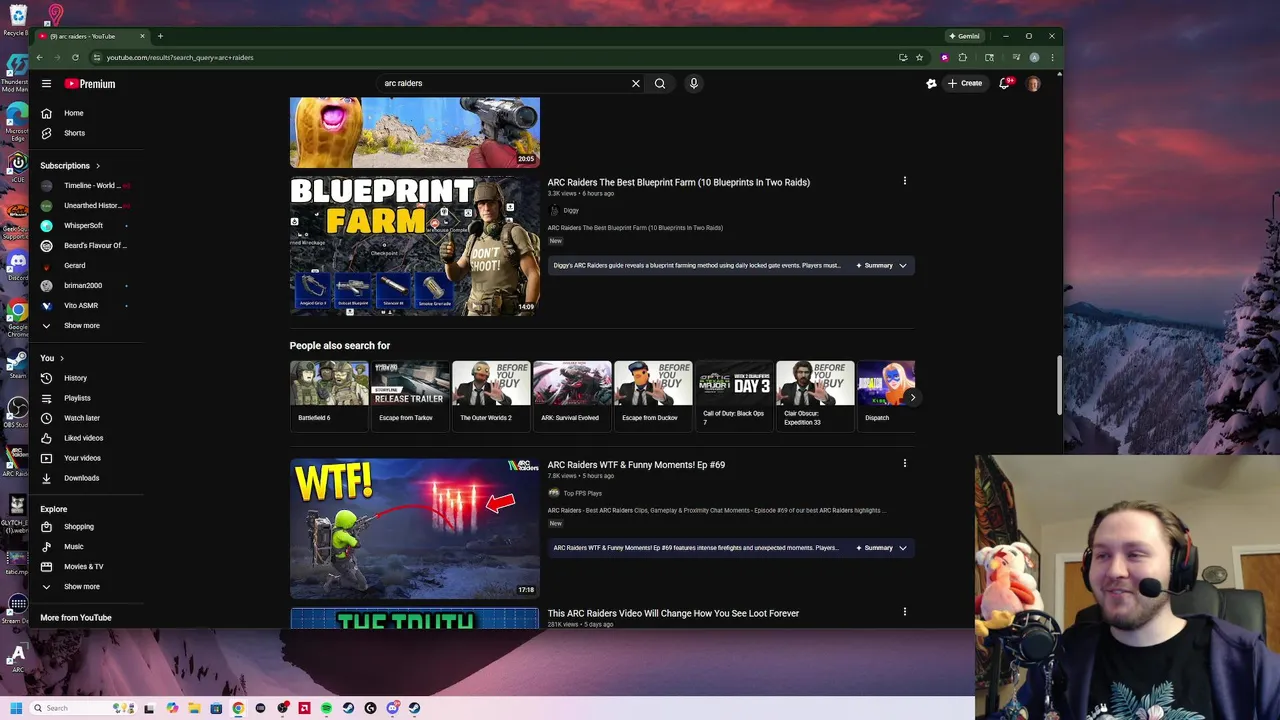
Task: Open the YouTube hamburger guide menu
Action: 46,84
